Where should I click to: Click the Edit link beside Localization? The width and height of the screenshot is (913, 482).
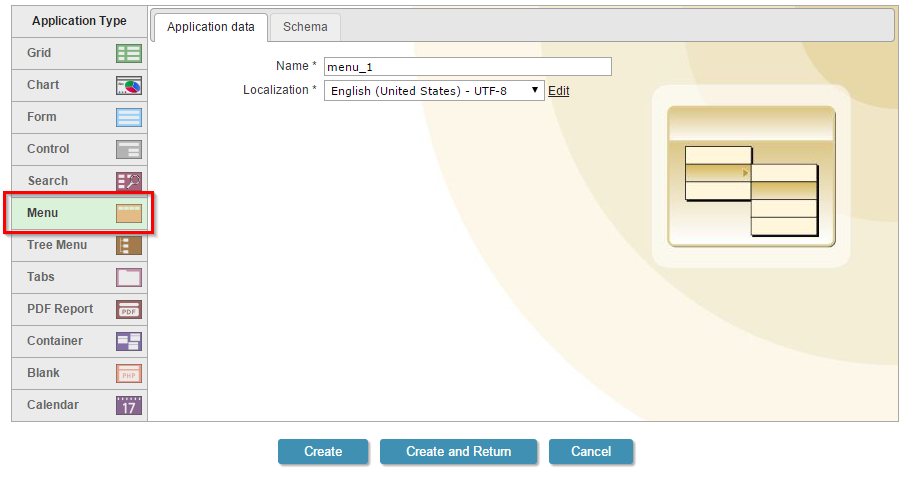click(558, 91)
